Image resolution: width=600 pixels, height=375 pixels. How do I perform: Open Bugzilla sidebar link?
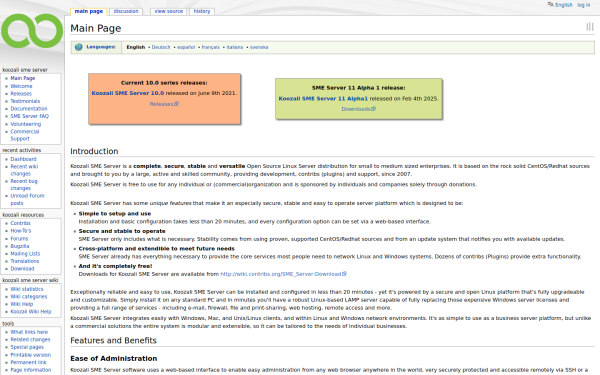pos(20,246)
